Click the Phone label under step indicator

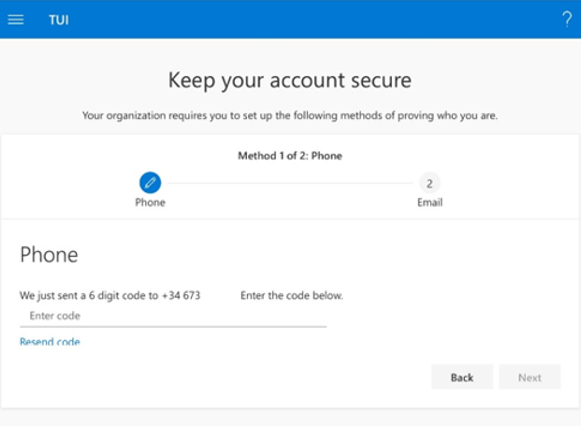[x=150, y=203]
